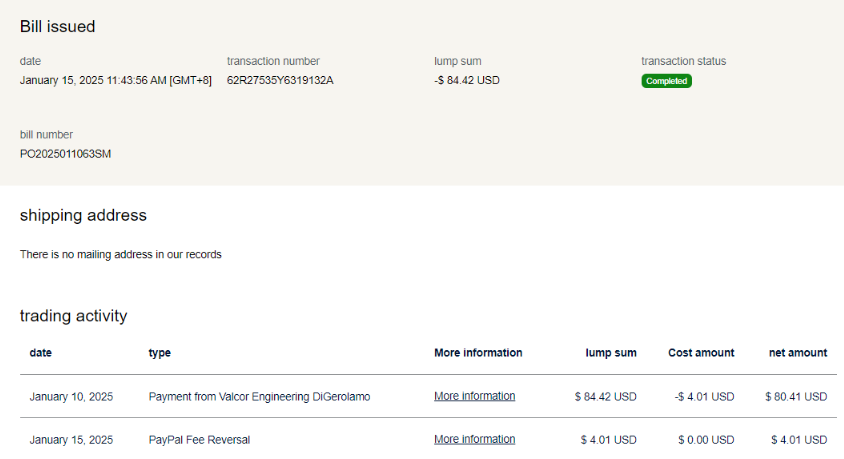This screenshot has width=844, height=459.
Task: Click the -$84.42 USD lump sum in header
Action: 466,80
